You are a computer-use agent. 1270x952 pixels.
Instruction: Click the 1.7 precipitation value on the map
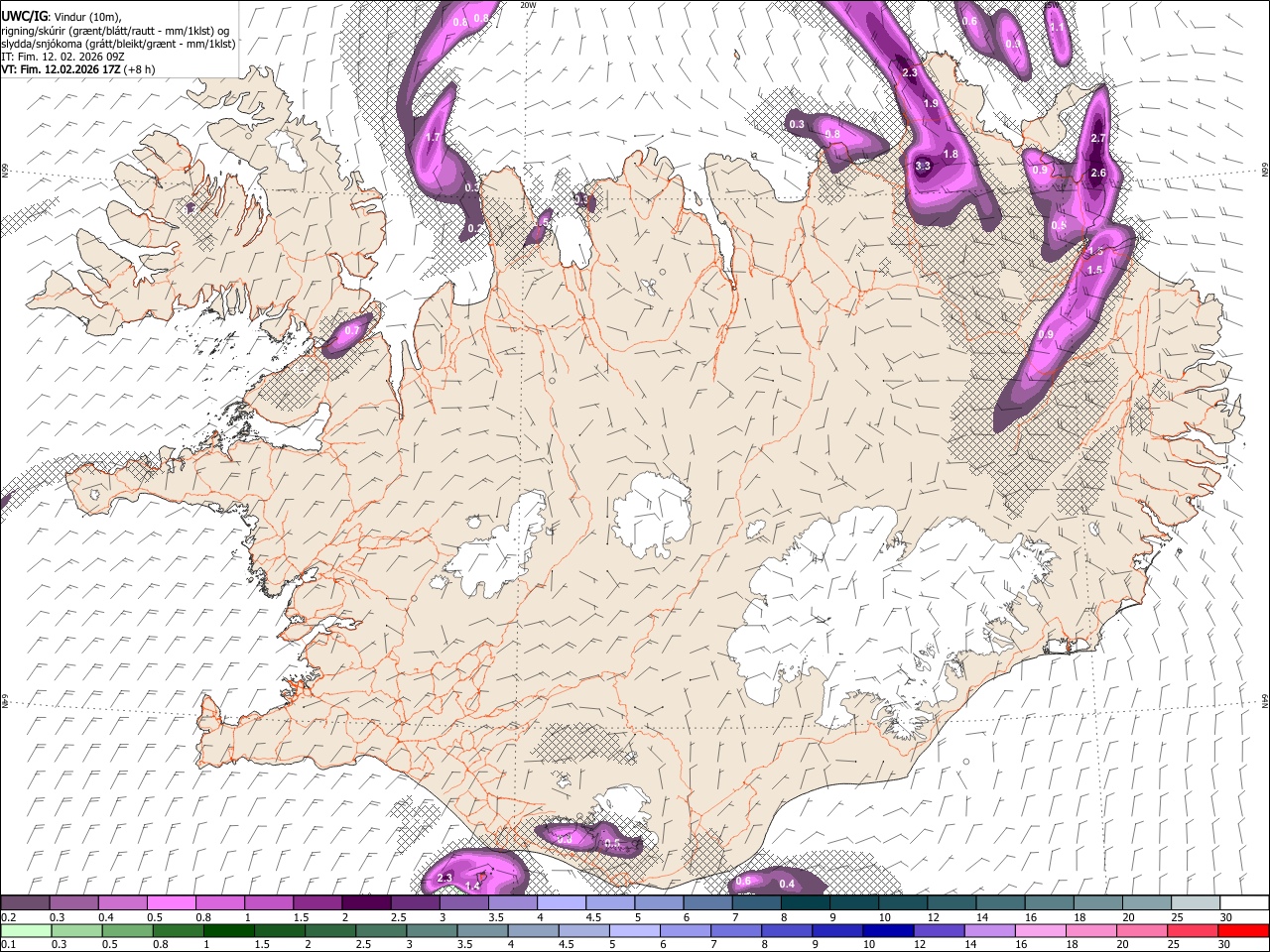(433, 137)
